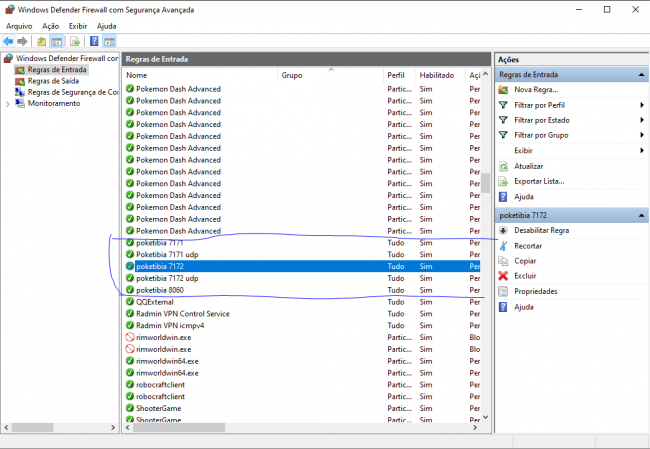Click the Filtrar por Perfil funnel icon
Image resolution: width=650 pixels, height=449 pixels.
coord(503,105)
